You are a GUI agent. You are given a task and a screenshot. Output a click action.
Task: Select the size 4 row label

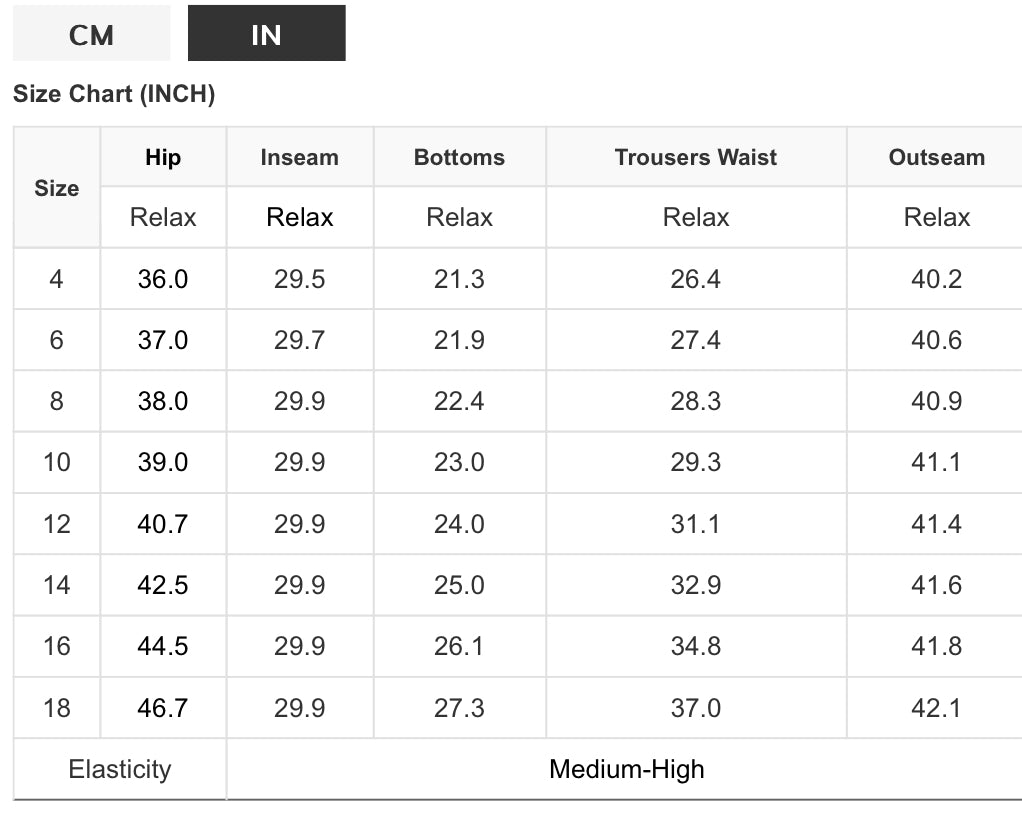pyautogui.click(x=56, y=279)
